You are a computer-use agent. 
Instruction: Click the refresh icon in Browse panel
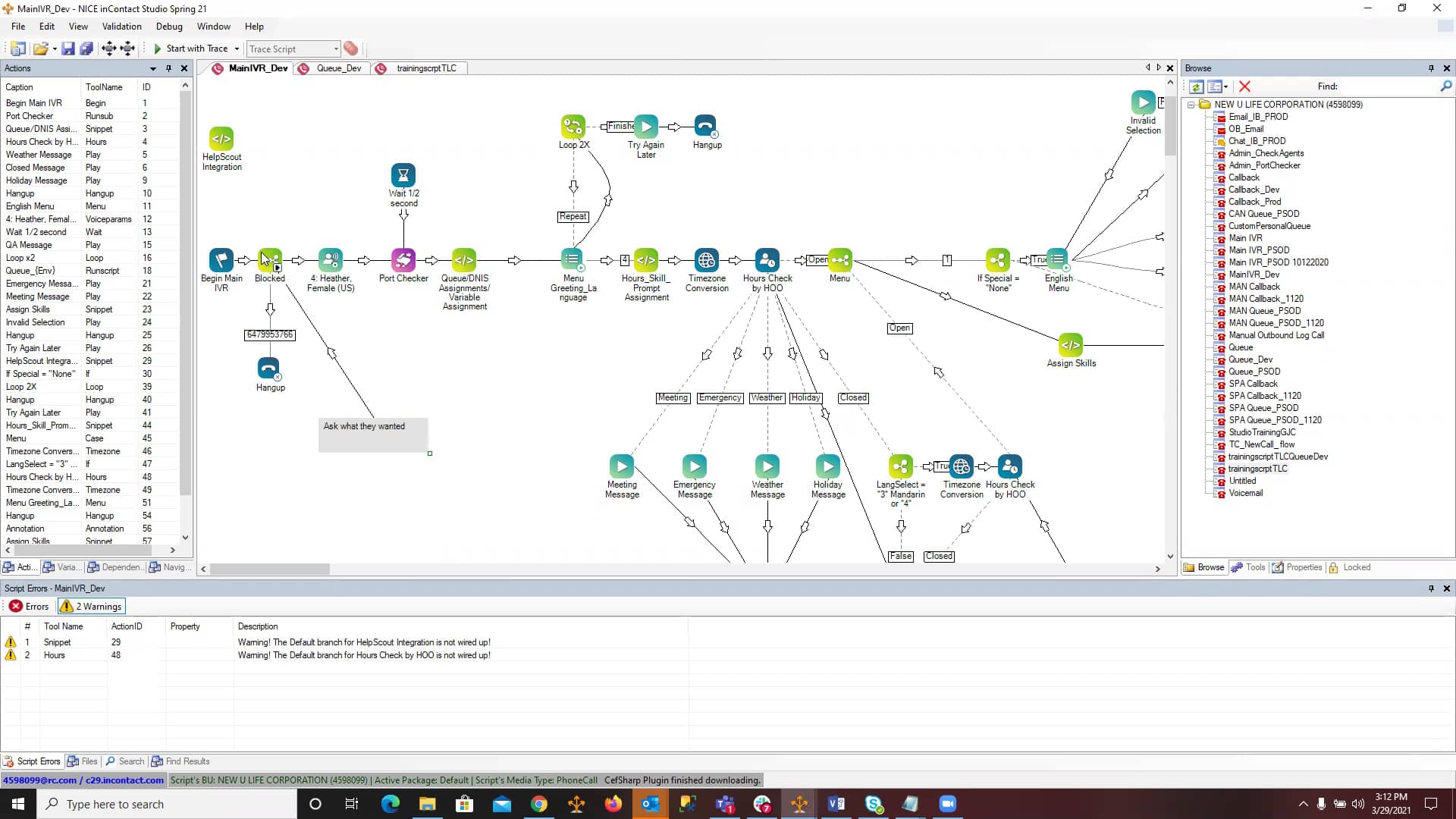(x=1197, y=86)
